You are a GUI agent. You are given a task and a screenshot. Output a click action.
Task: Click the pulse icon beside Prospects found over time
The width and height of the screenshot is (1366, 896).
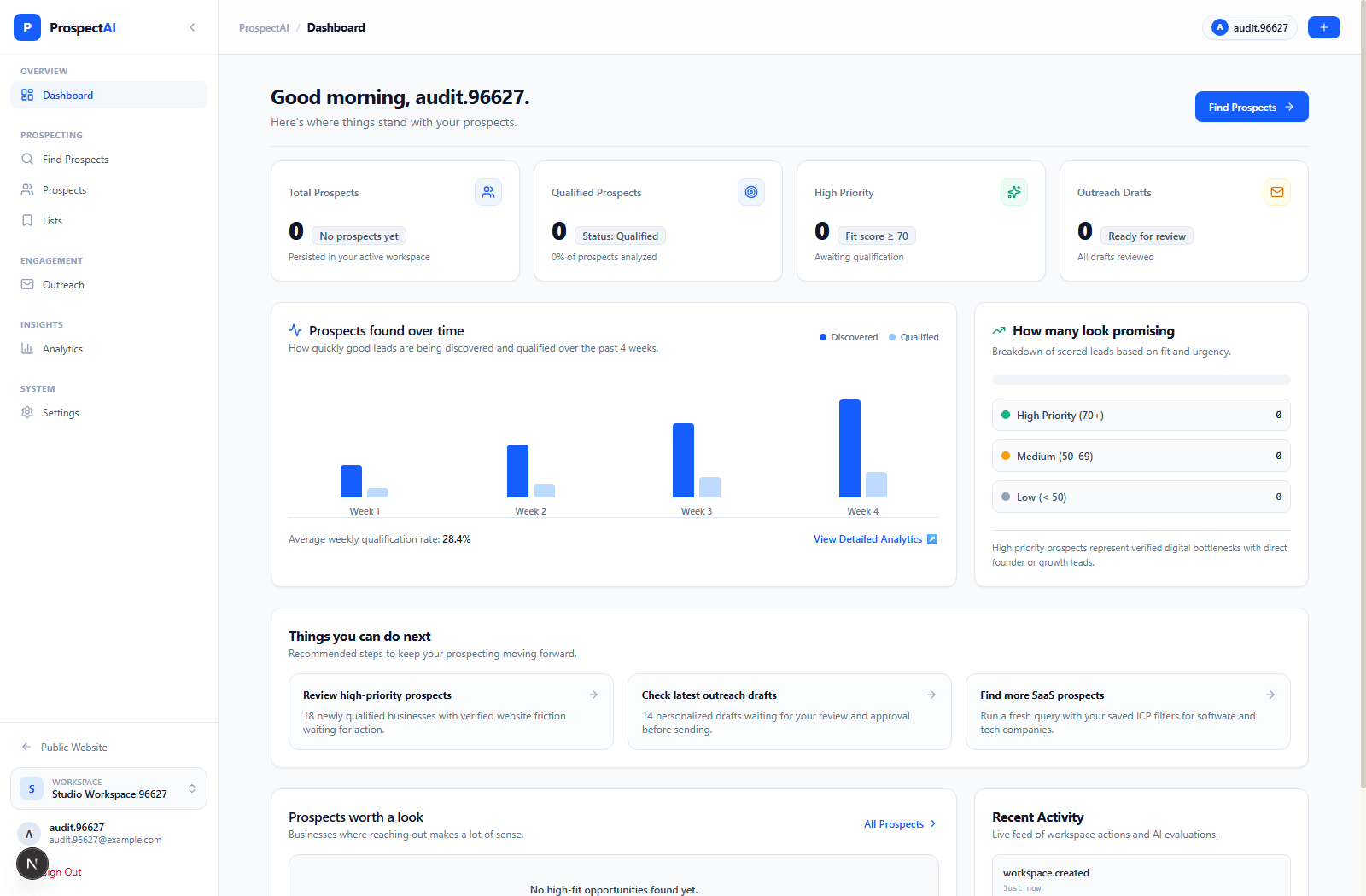(295, 330)
